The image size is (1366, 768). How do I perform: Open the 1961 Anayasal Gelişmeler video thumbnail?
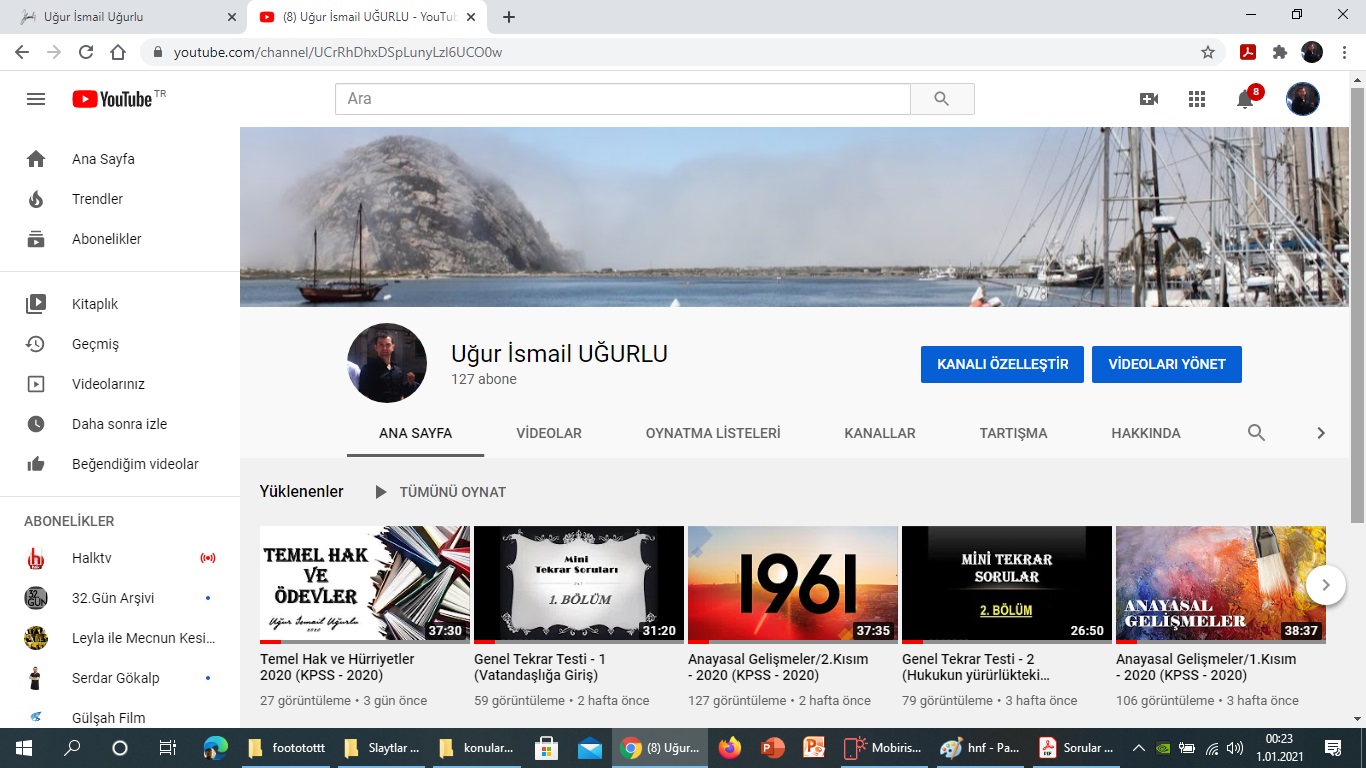tap(792, 584)
